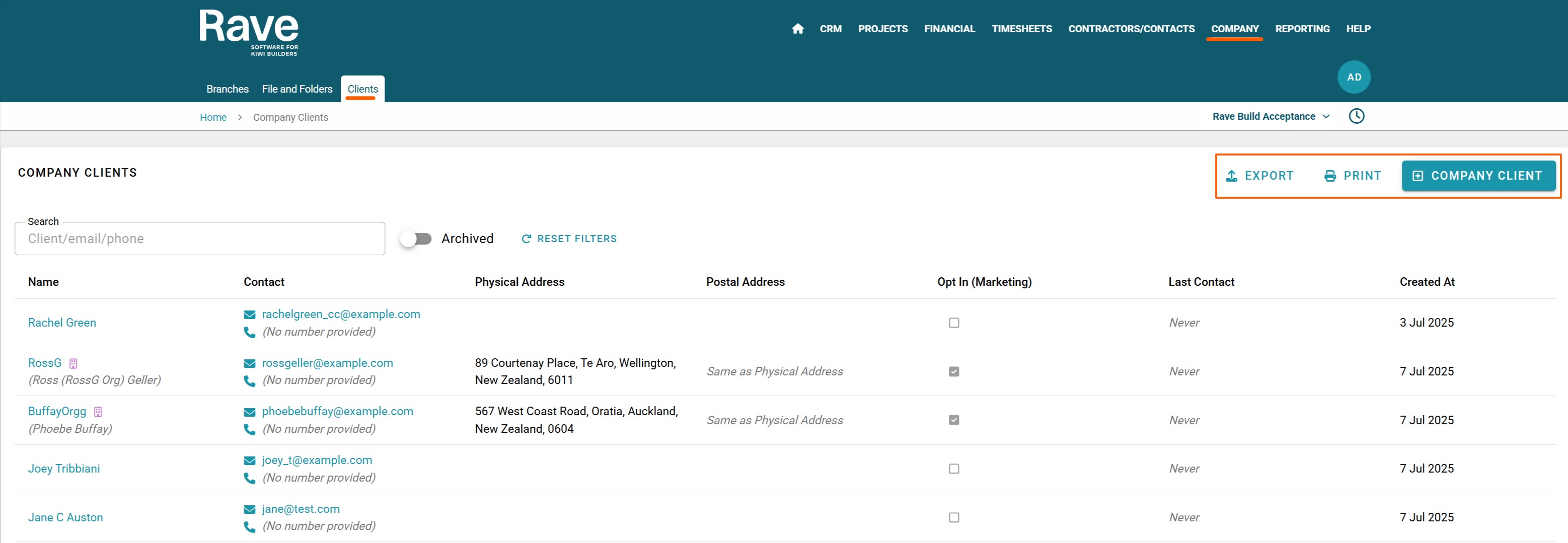Go to the home icon in navigation
This screenshot has height=543, width=1568.
[x=797, y=29]
